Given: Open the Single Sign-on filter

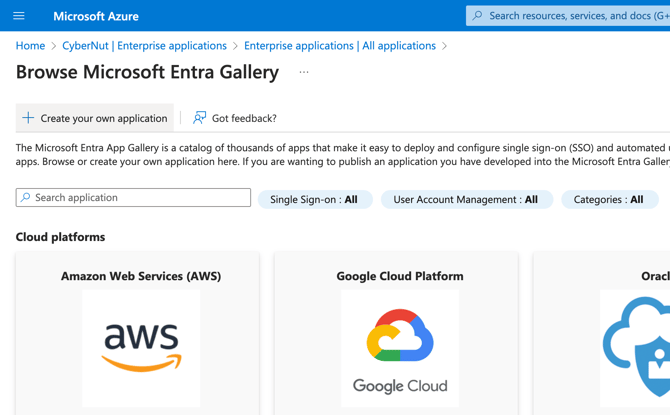Looking at the screenshot, I should [314, 199].
